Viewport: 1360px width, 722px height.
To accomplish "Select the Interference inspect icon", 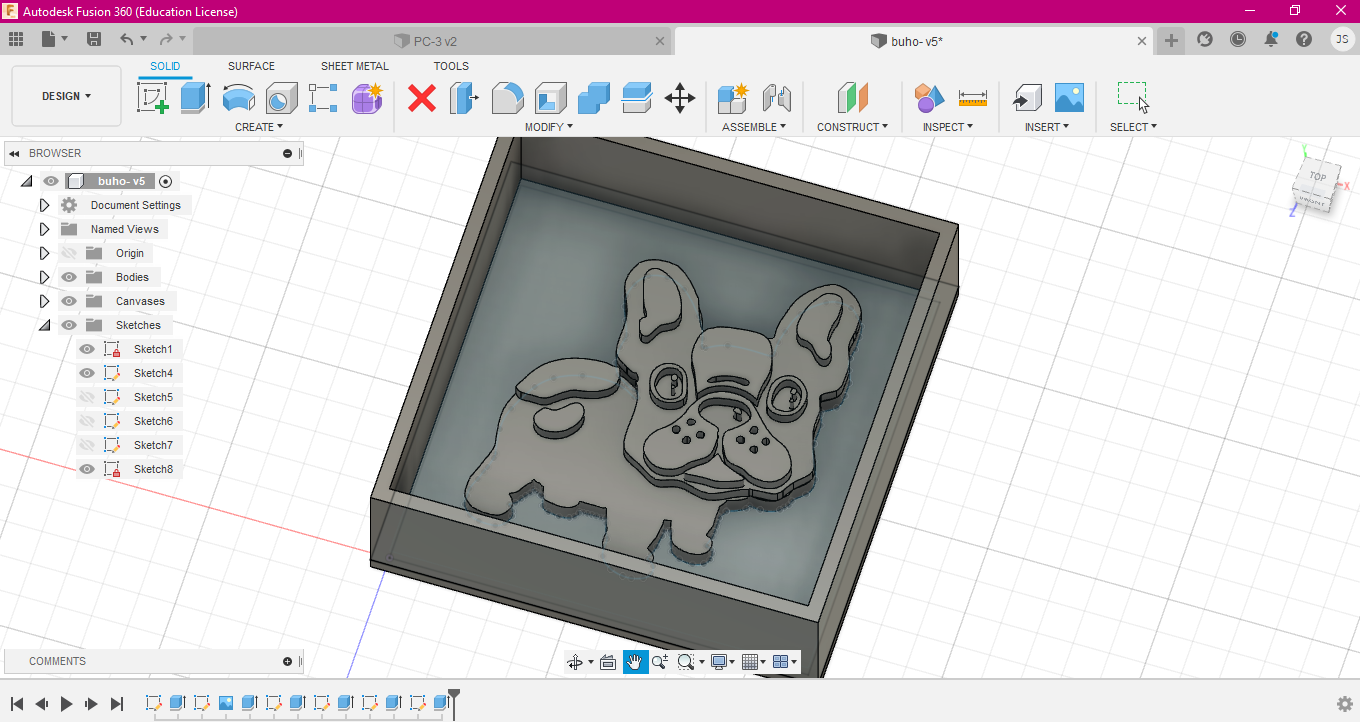I will point(929,98).
